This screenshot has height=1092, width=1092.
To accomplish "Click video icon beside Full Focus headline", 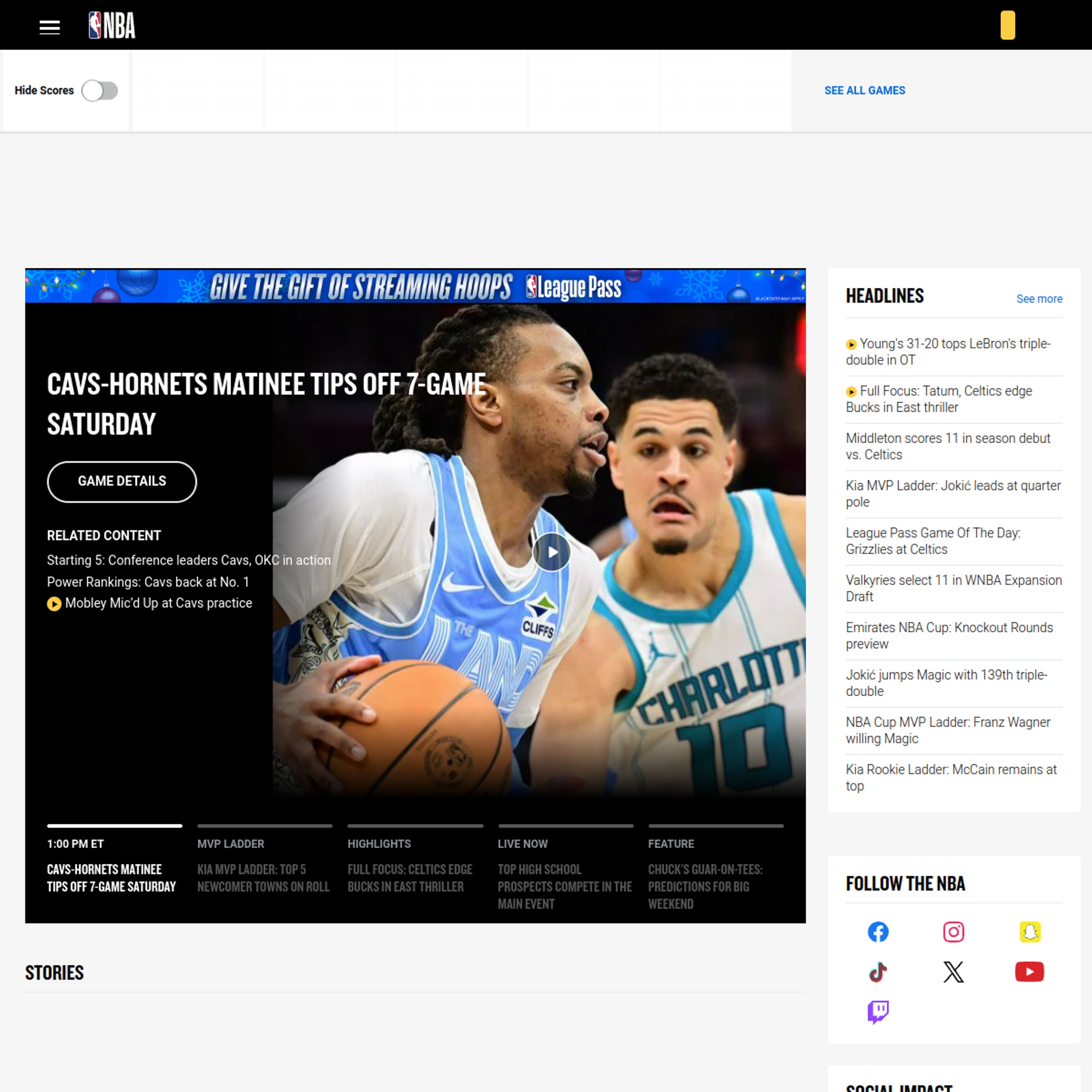I will (x=851, y=392).
